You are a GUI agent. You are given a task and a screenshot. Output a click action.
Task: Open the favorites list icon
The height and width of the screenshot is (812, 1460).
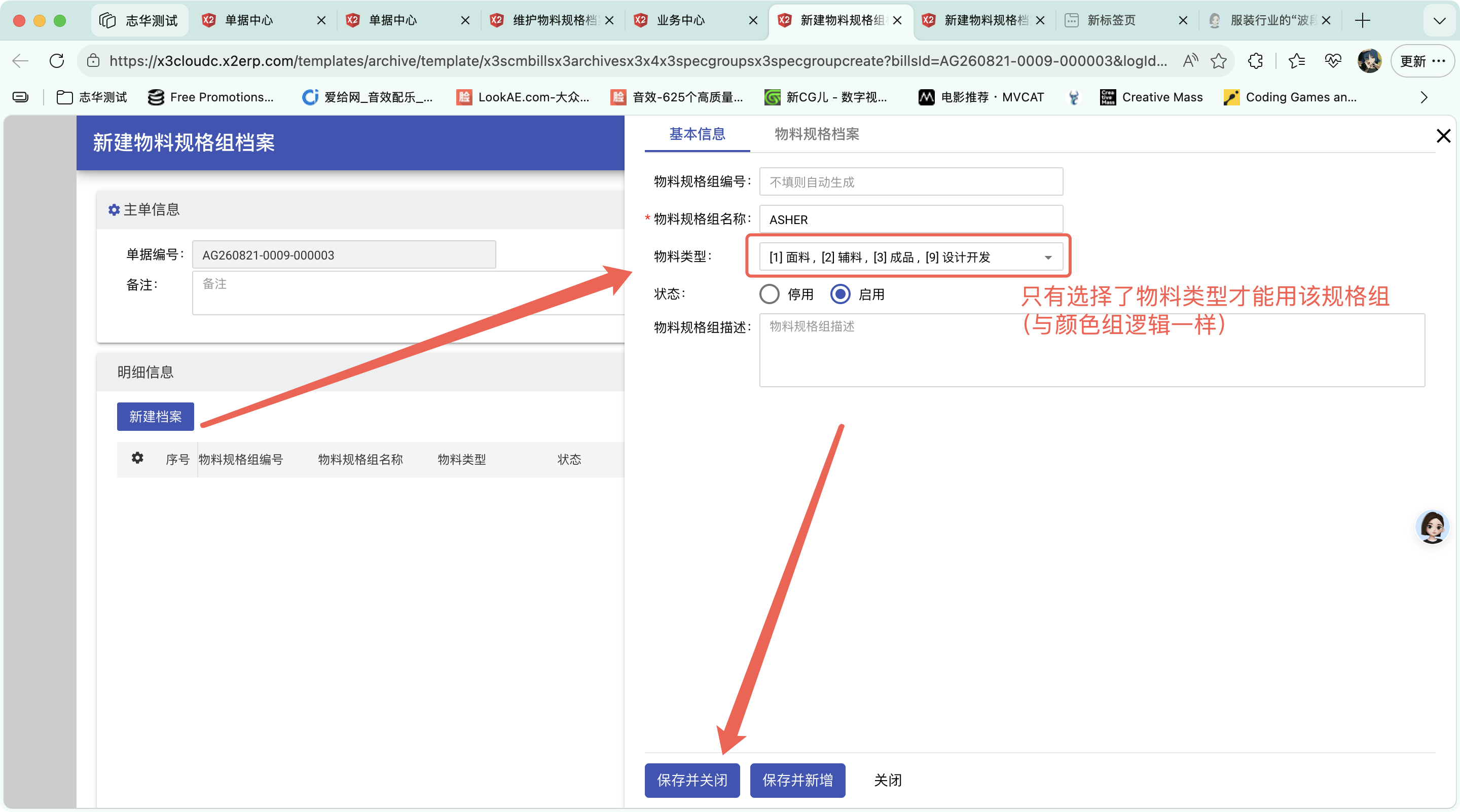coord(1296,61)
